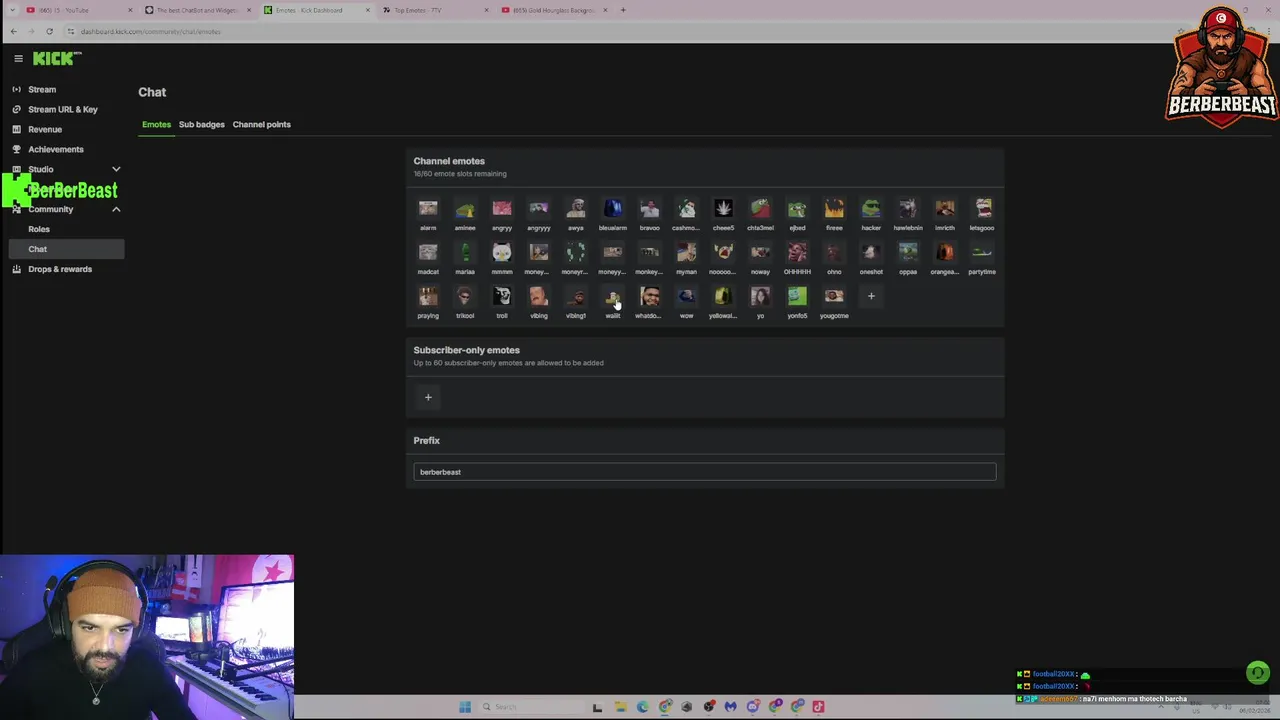The height and width of the screenshot is (720, 1280).
Task: Switch to the Top Emotes 7TV browser tab
Action: 433,10
